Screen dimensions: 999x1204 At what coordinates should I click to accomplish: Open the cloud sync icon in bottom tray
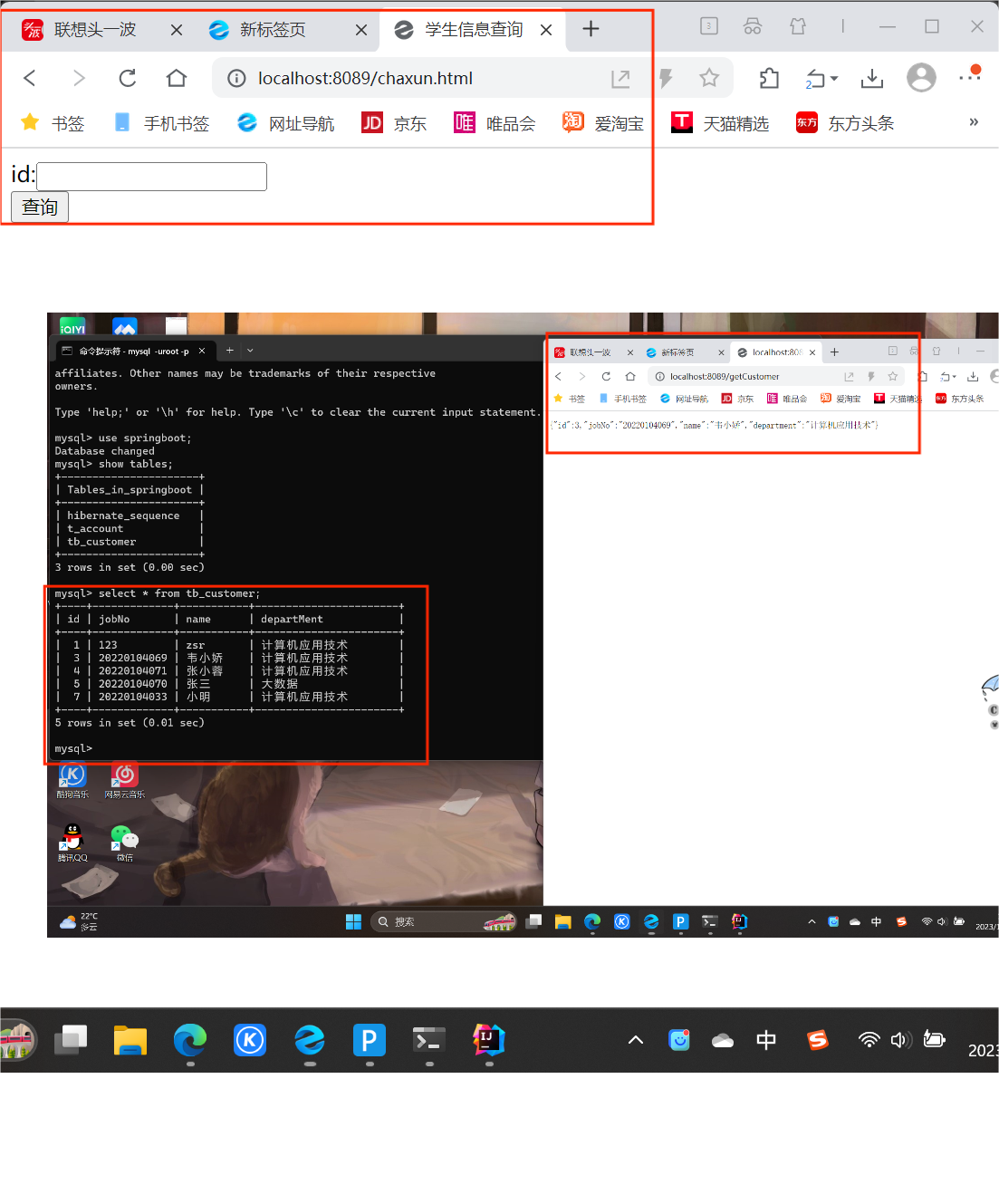pyautogui.click(x=723, y=1041)
